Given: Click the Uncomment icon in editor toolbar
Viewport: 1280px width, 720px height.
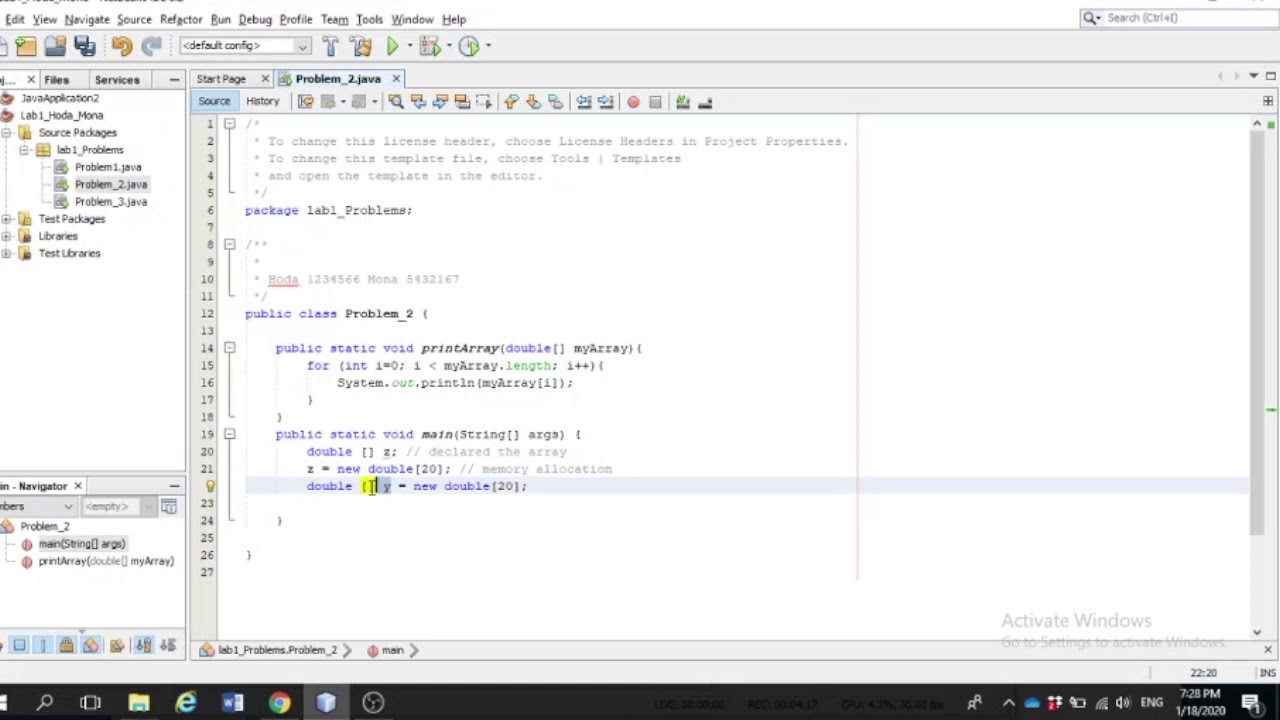Looking at the screenshot, I should click(705, 102).
